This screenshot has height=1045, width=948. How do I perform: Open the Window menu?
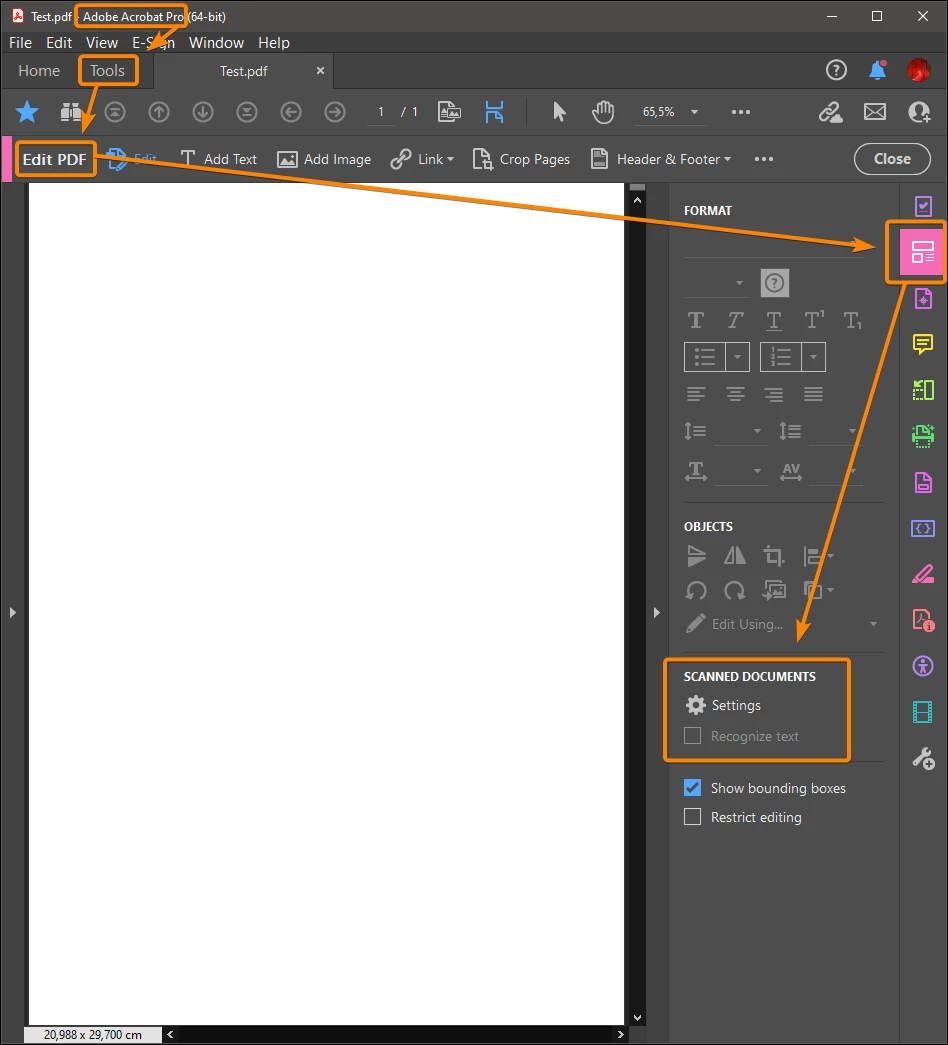216,43
